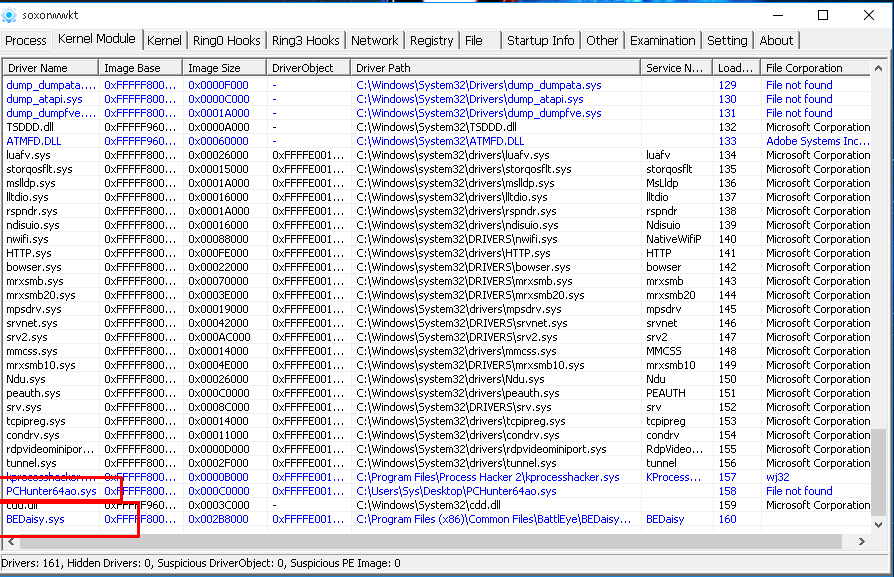Open the Network tab
894x577 pixels.
pos(375,40)
